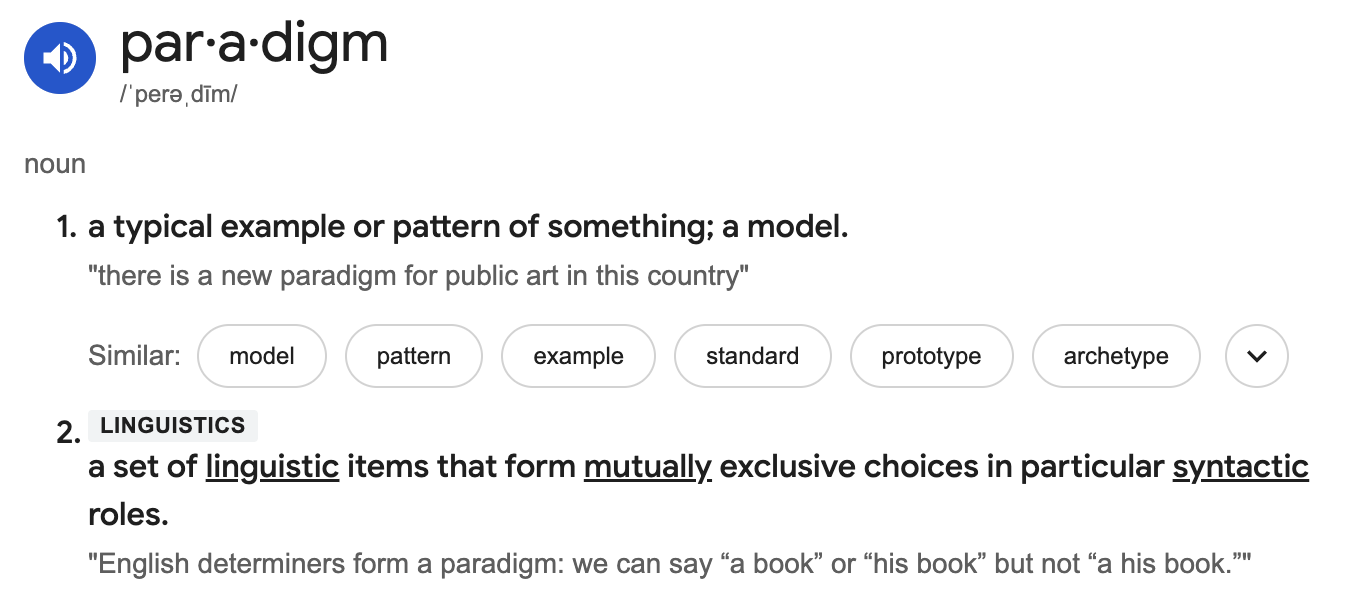Choose the "example" synonym chip
Screen dimensions: 1362x600
578,356
